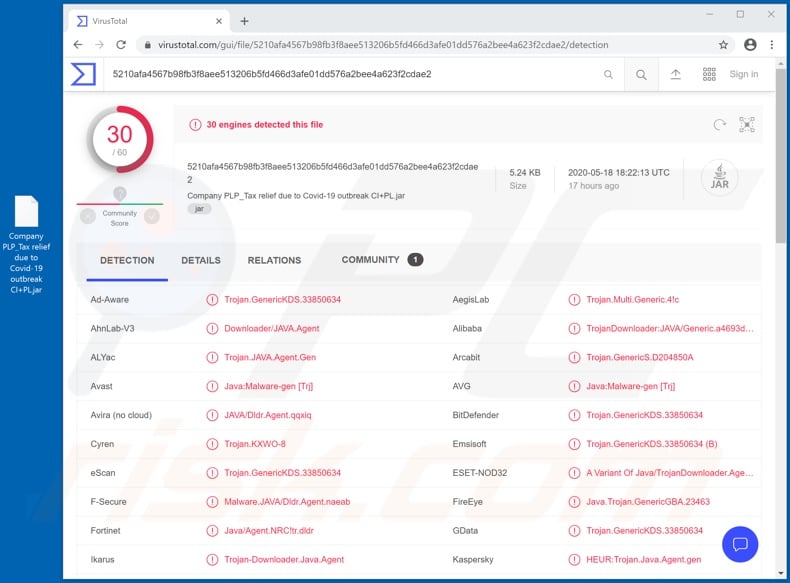Screen dimensions: 790x583
Task: Click the reanalyze refresh icon
Action: (x=719, y=125)
